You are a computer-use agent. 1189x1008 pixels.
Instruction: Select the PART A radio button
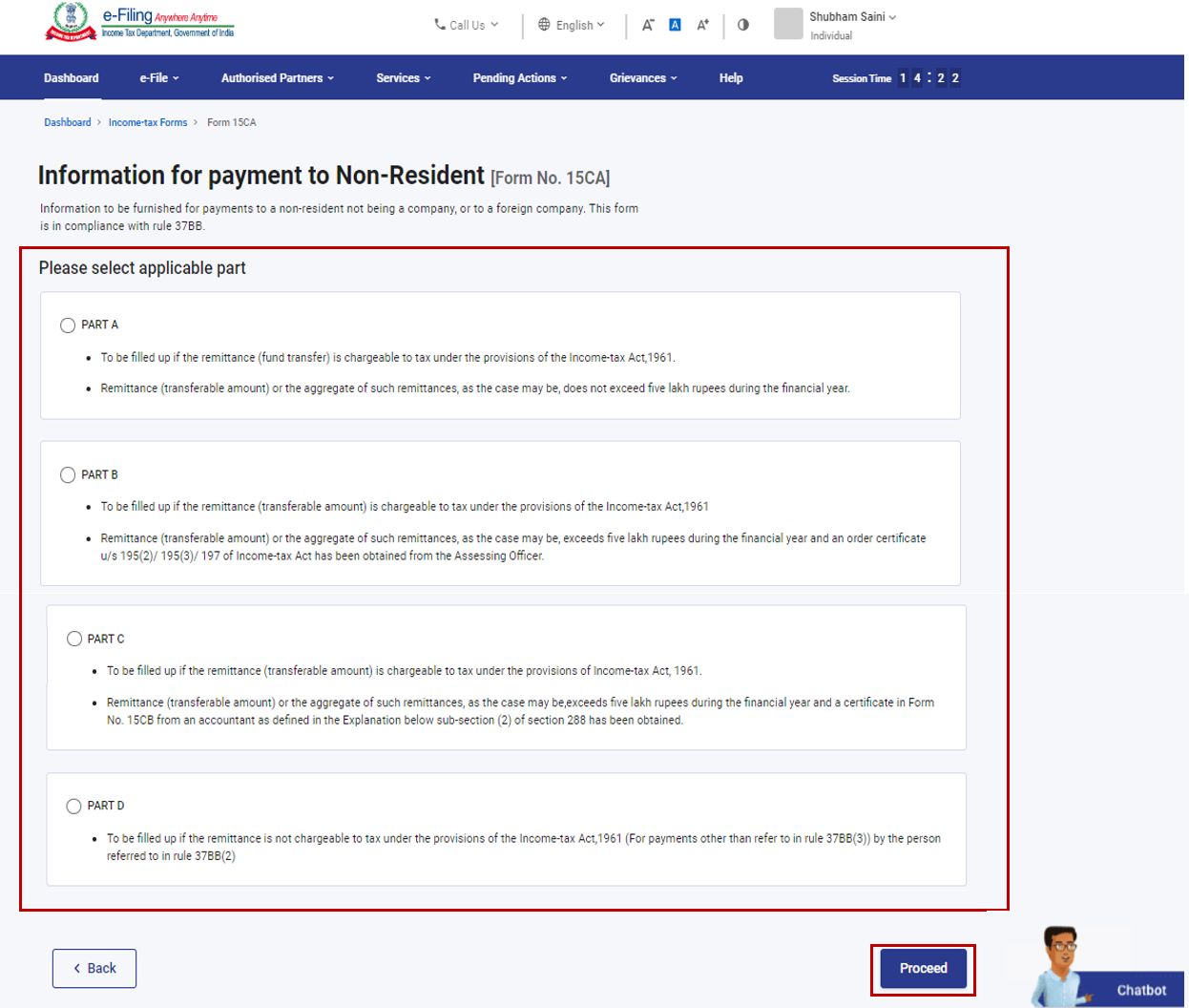[68, 325]
